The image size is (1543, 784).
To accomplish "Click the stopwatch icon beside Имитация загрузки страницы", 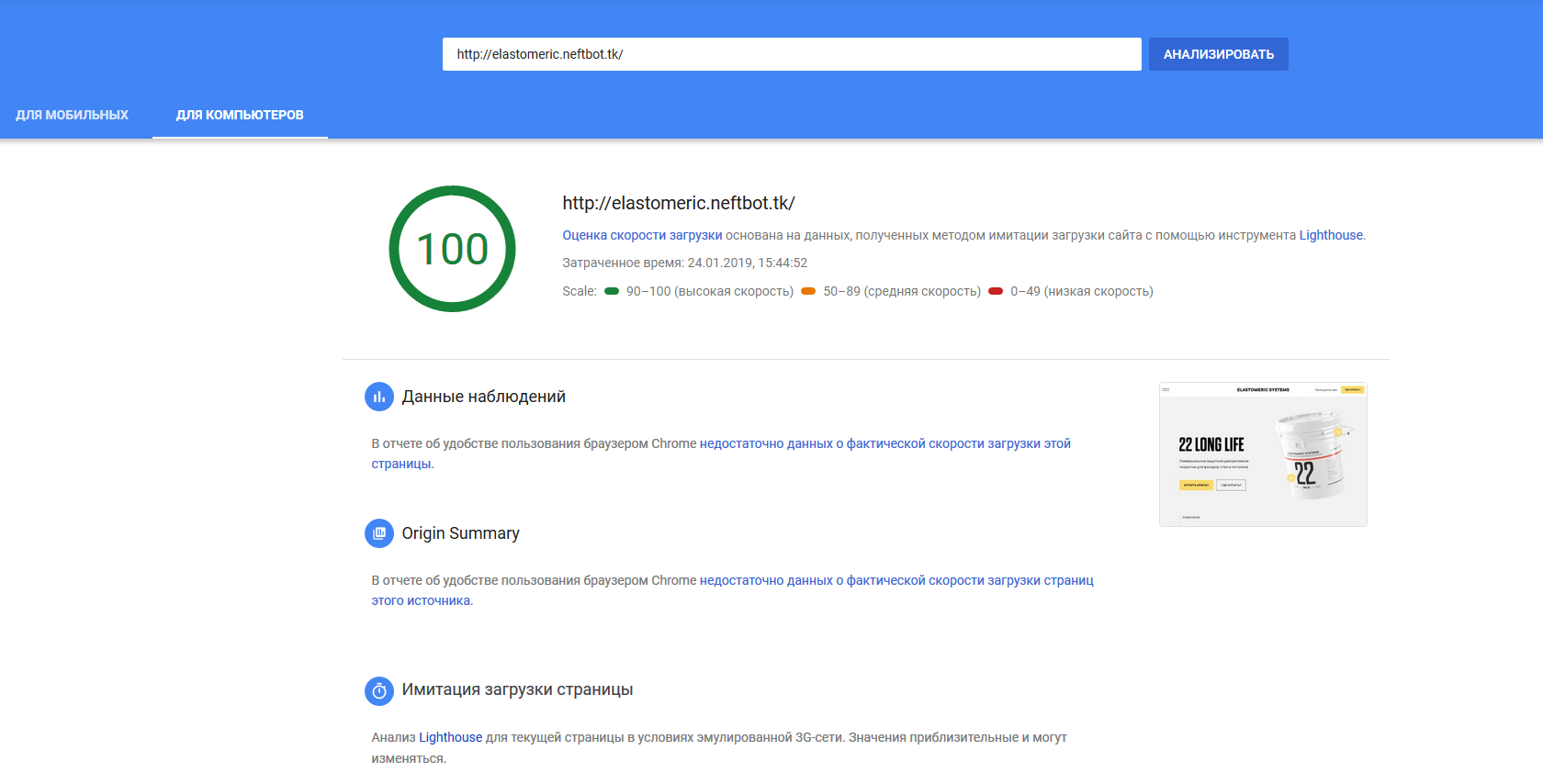I will pos(378,691).
